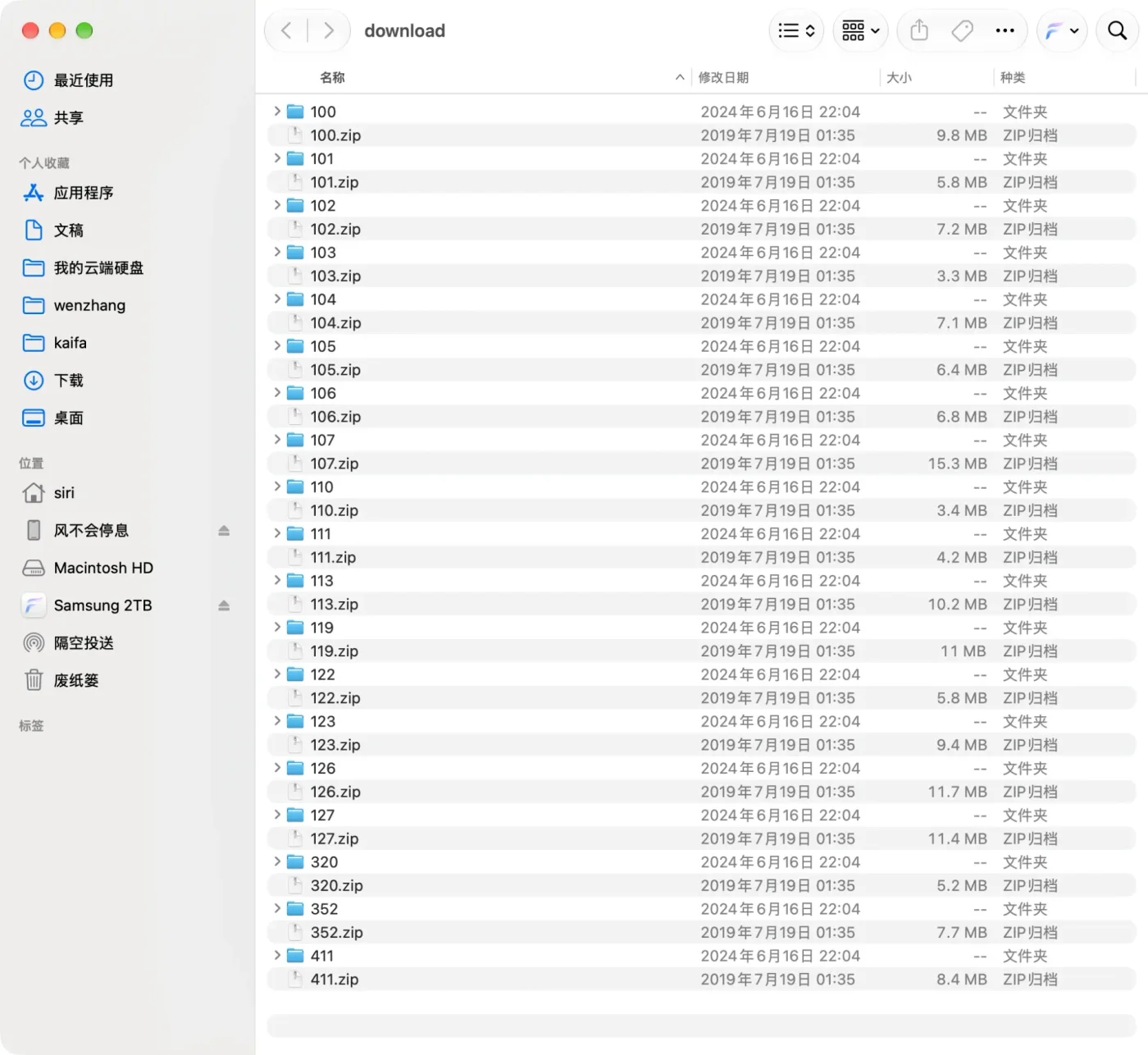
Task: Eject the 风不会停息 device
Action: tap(224, 531)
